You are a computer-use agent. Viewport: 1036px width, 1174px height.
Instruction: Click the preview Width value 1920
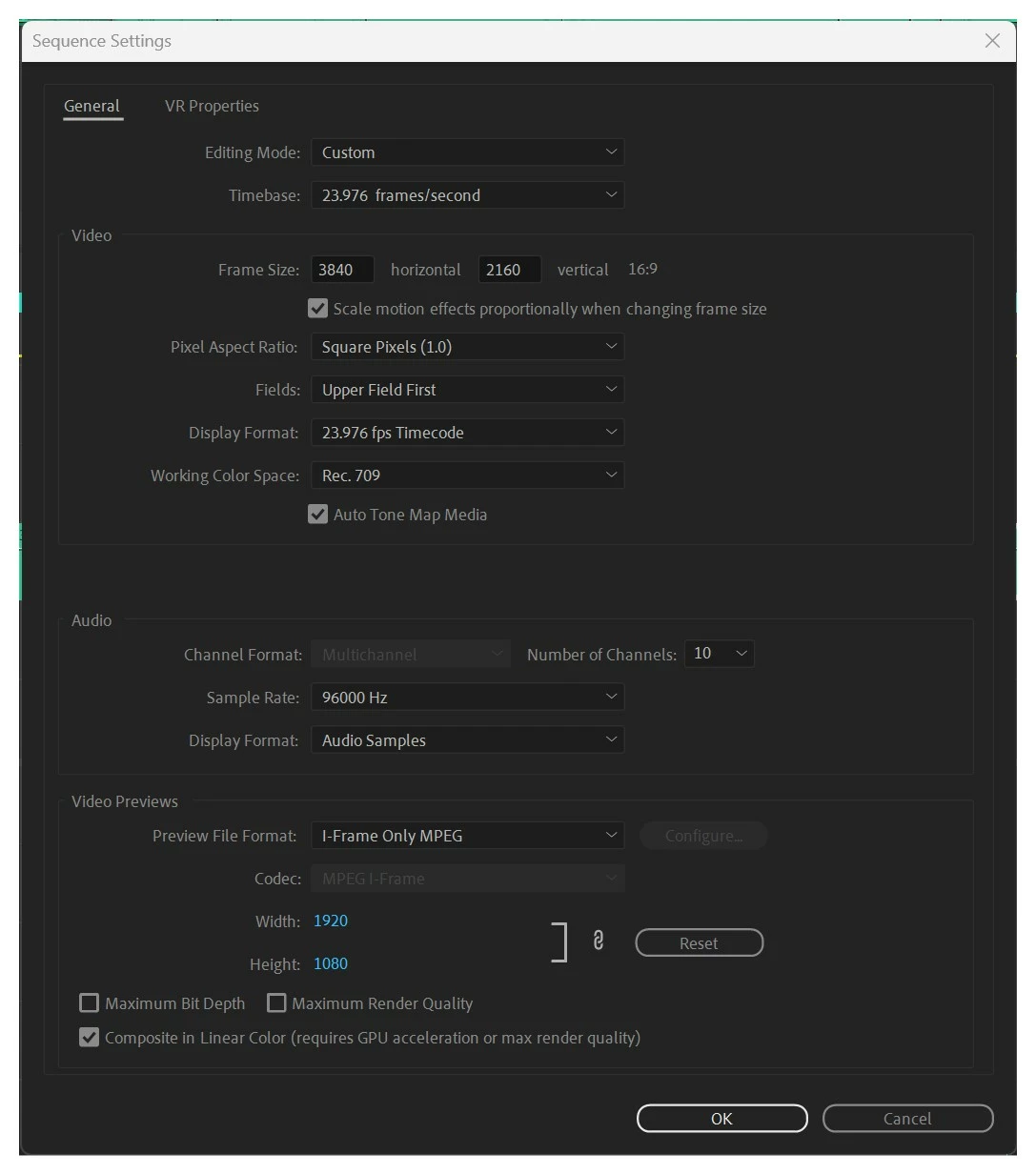(331, 921)
